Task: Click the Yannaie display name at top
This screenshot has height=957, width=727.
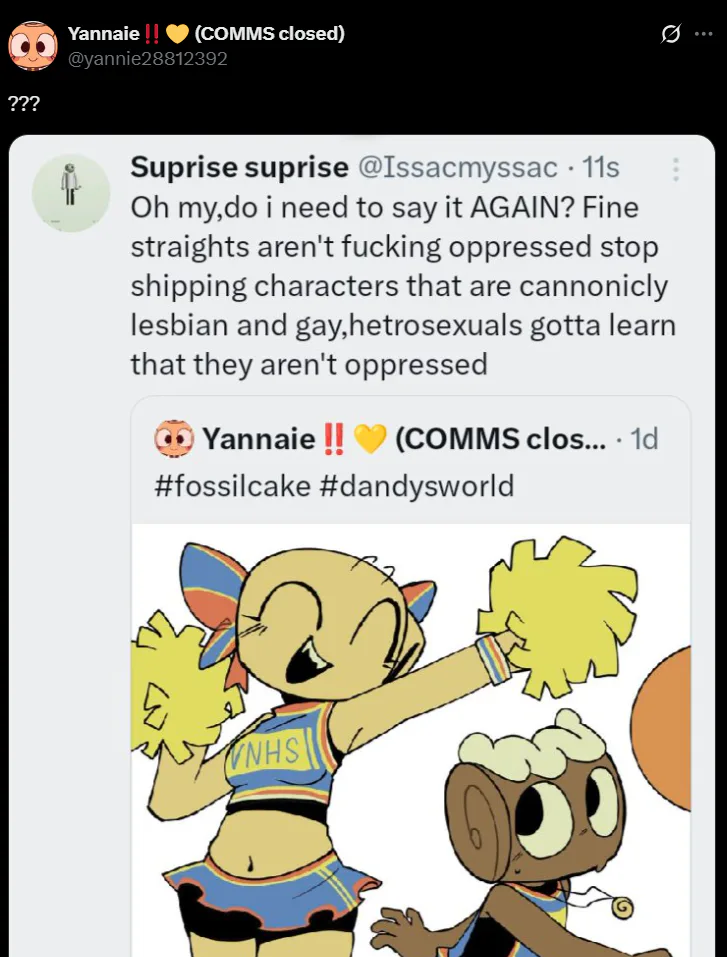Action: click(x=104, y=34)
